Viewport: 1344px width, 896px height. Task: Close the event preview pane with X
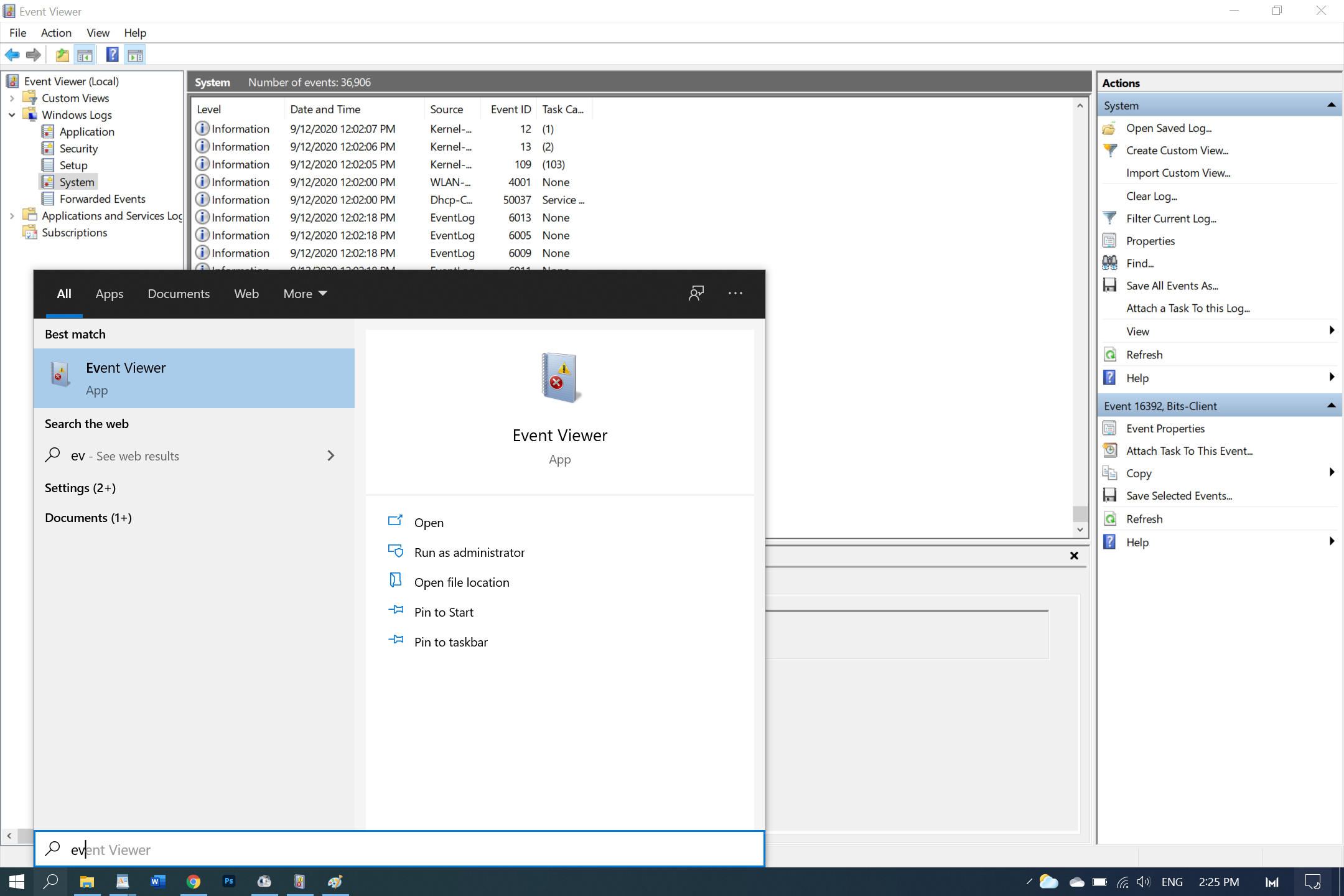point(1074,556)
